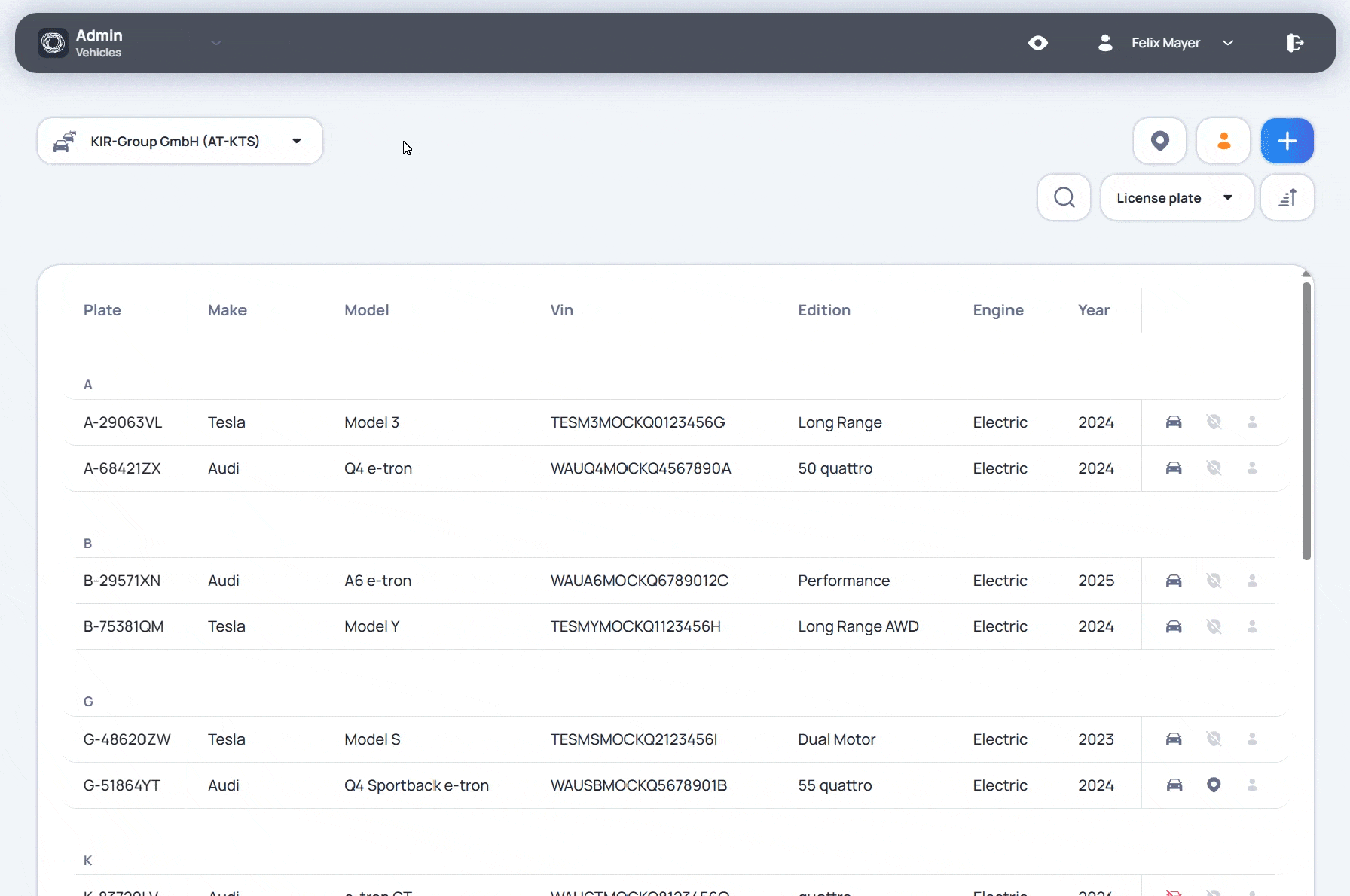Add a new vehicle with the plus button
Screen dimensions: 1350x896
(1287, 141)
